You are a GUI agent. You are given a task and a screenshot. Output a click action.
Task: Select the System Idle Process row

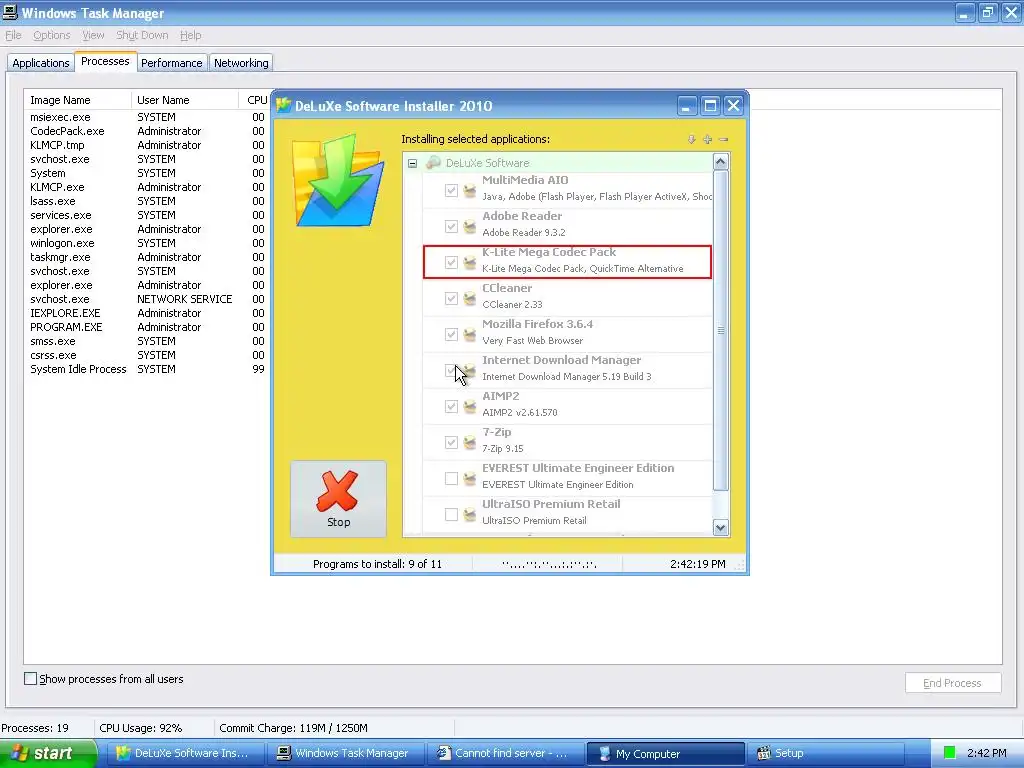(x=147, y=369)
